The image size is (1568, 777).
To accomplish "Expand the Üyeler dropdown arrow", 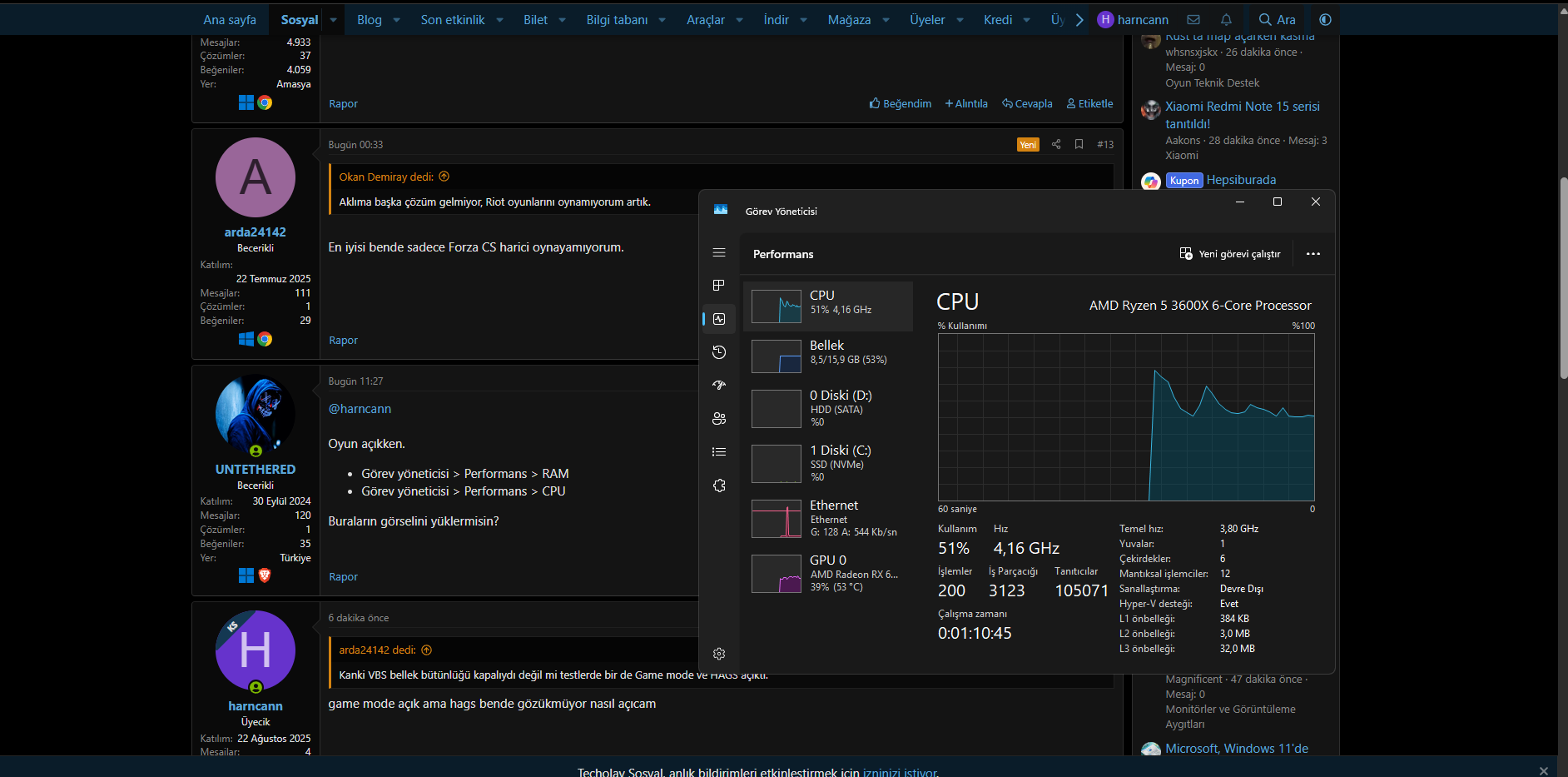I will coord(960,19).
